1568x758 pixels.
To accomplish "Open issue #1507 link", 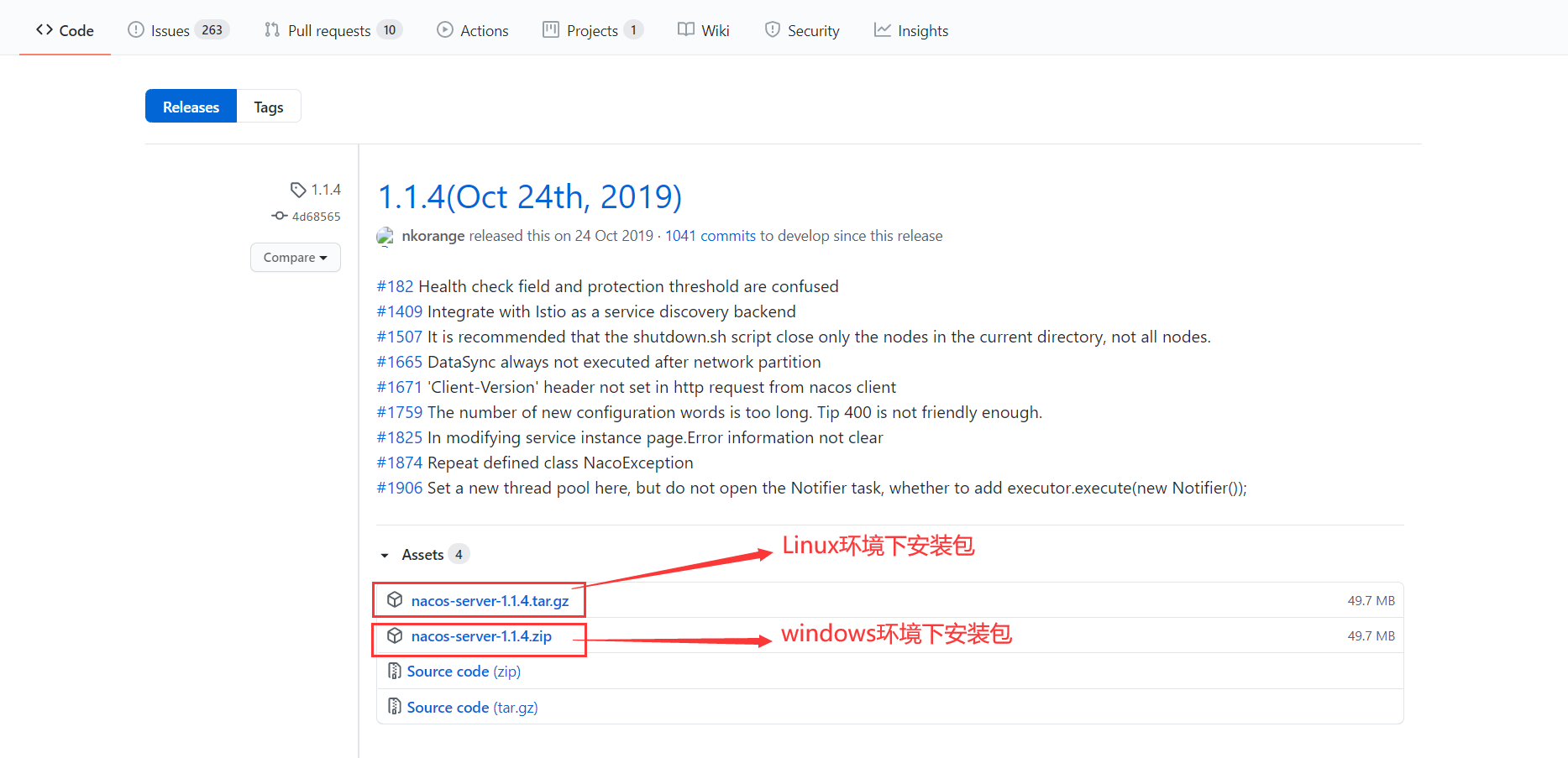I will (400, 337).
